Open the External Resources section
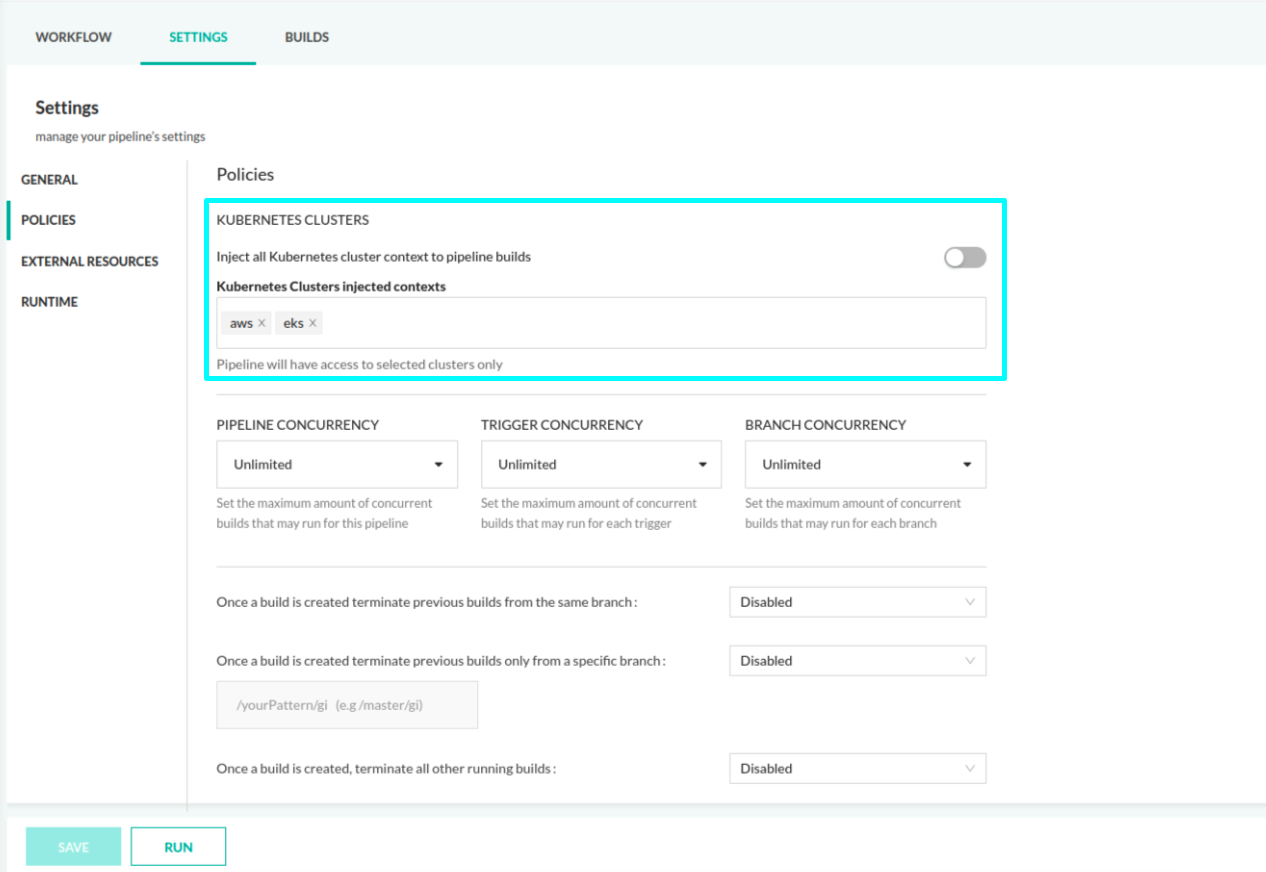Image resolution: width=1266 pixels, height=872 pixels. click(x=90, y=261)
